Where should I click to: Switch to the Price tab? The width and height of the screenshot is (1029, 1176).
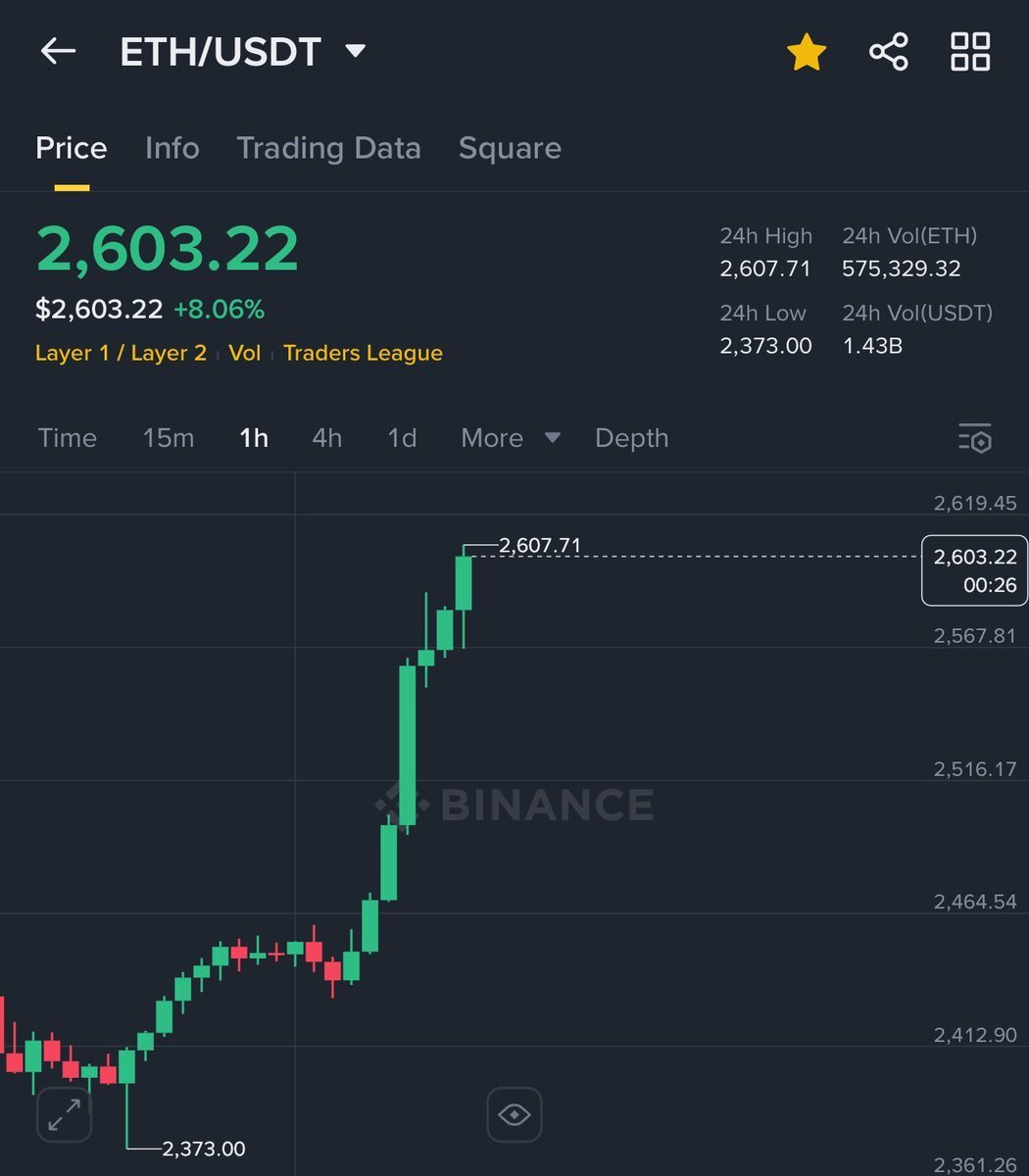click(72, 148)
